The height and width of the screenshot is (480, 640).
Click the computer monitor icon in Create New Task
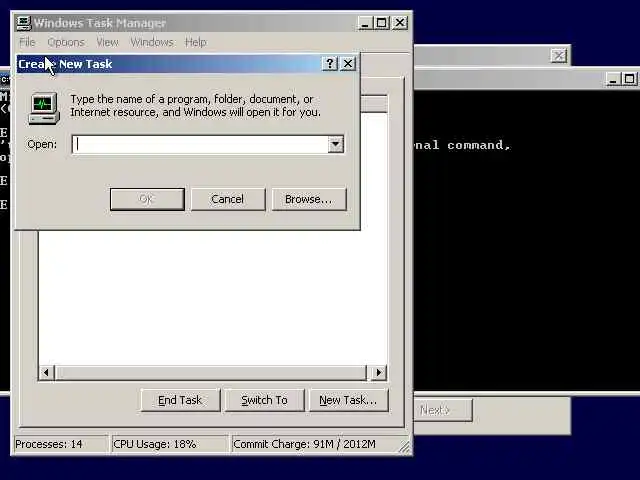(44, 108)
